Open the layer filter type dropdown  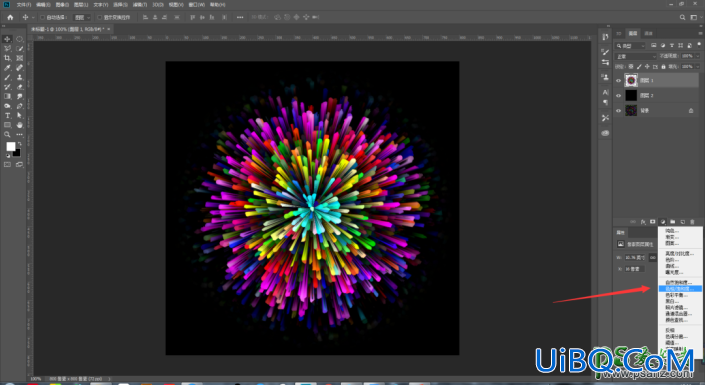tap(631, 45)
